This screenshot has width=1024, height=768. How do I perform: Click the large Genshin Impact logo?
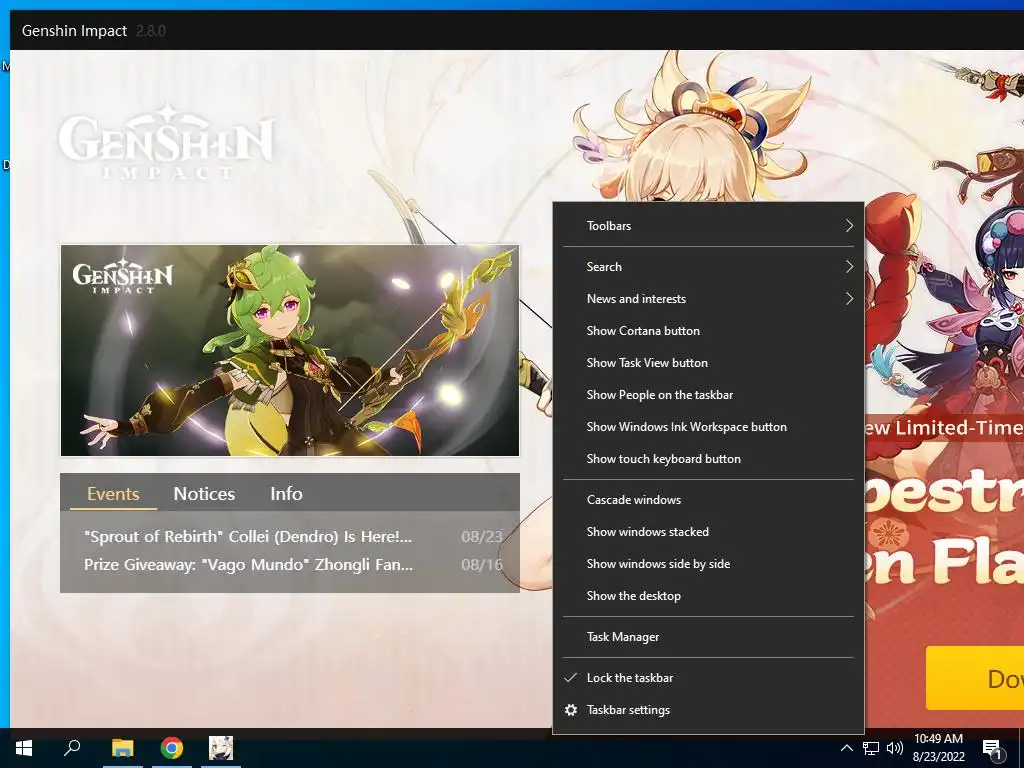[x=167, y=142]
